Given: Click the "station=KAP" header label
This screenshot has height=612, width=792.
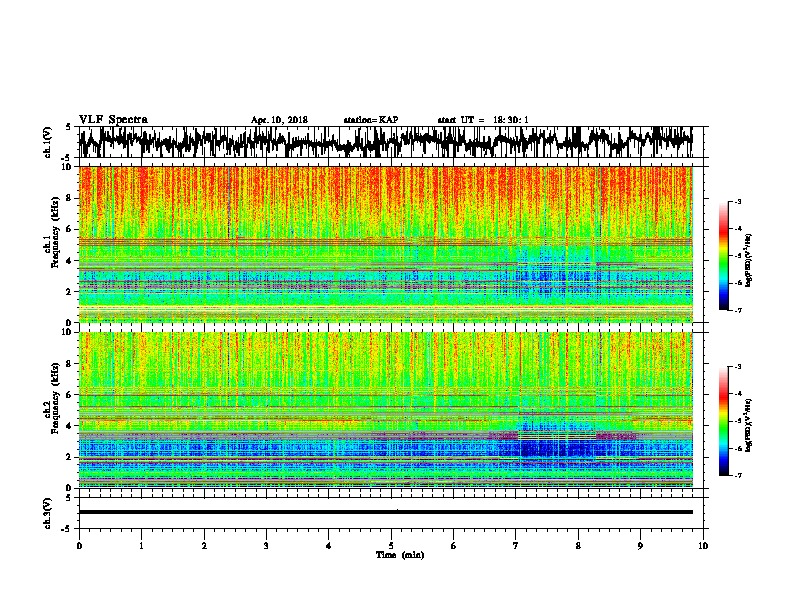Looking at the screenshot, I should point(371,120).
